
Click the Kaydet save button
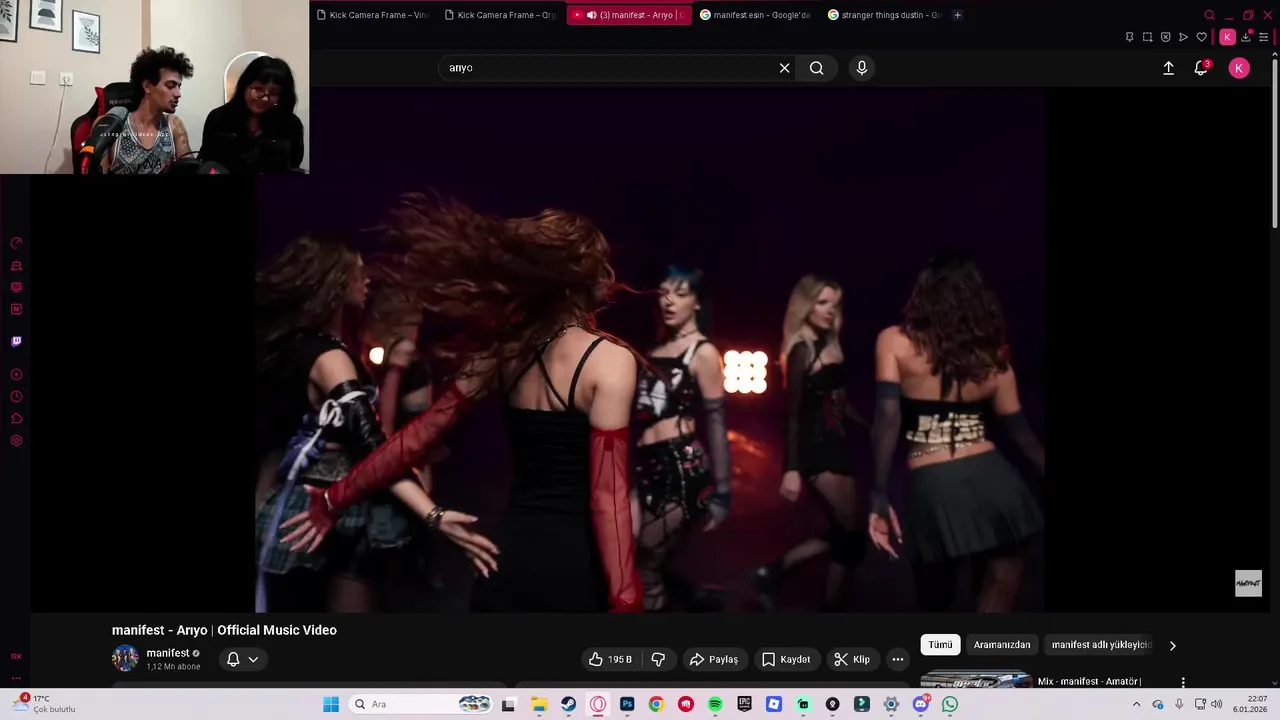786,659
